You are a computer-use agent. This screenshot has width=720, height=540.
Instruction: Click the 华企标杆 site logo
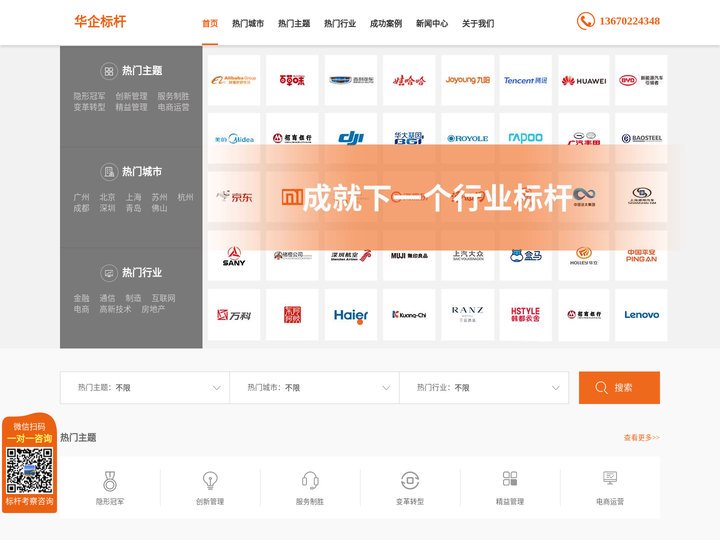point(100,22)
